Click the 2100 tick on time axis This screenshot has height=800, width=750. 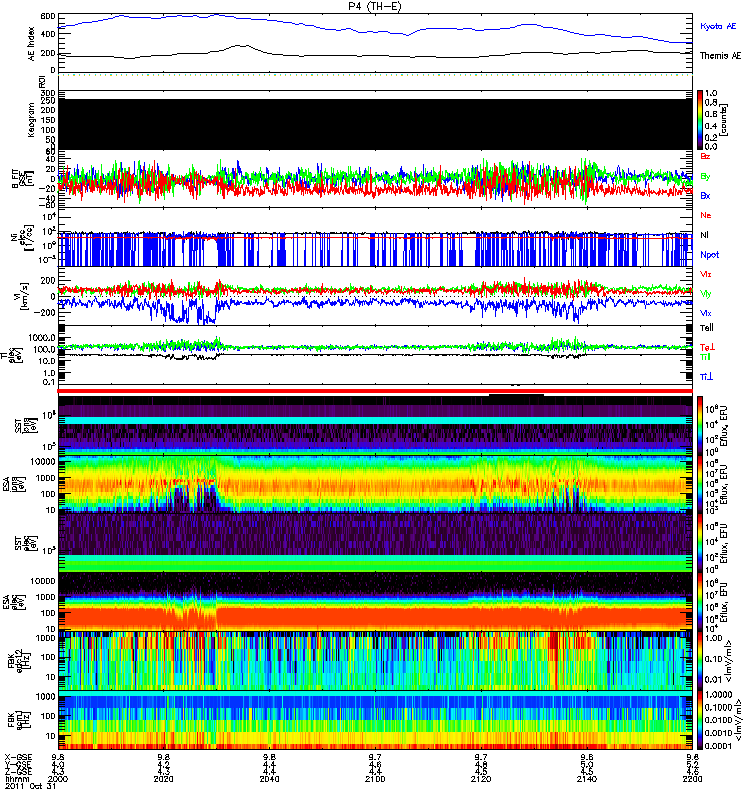coord(374,776)
